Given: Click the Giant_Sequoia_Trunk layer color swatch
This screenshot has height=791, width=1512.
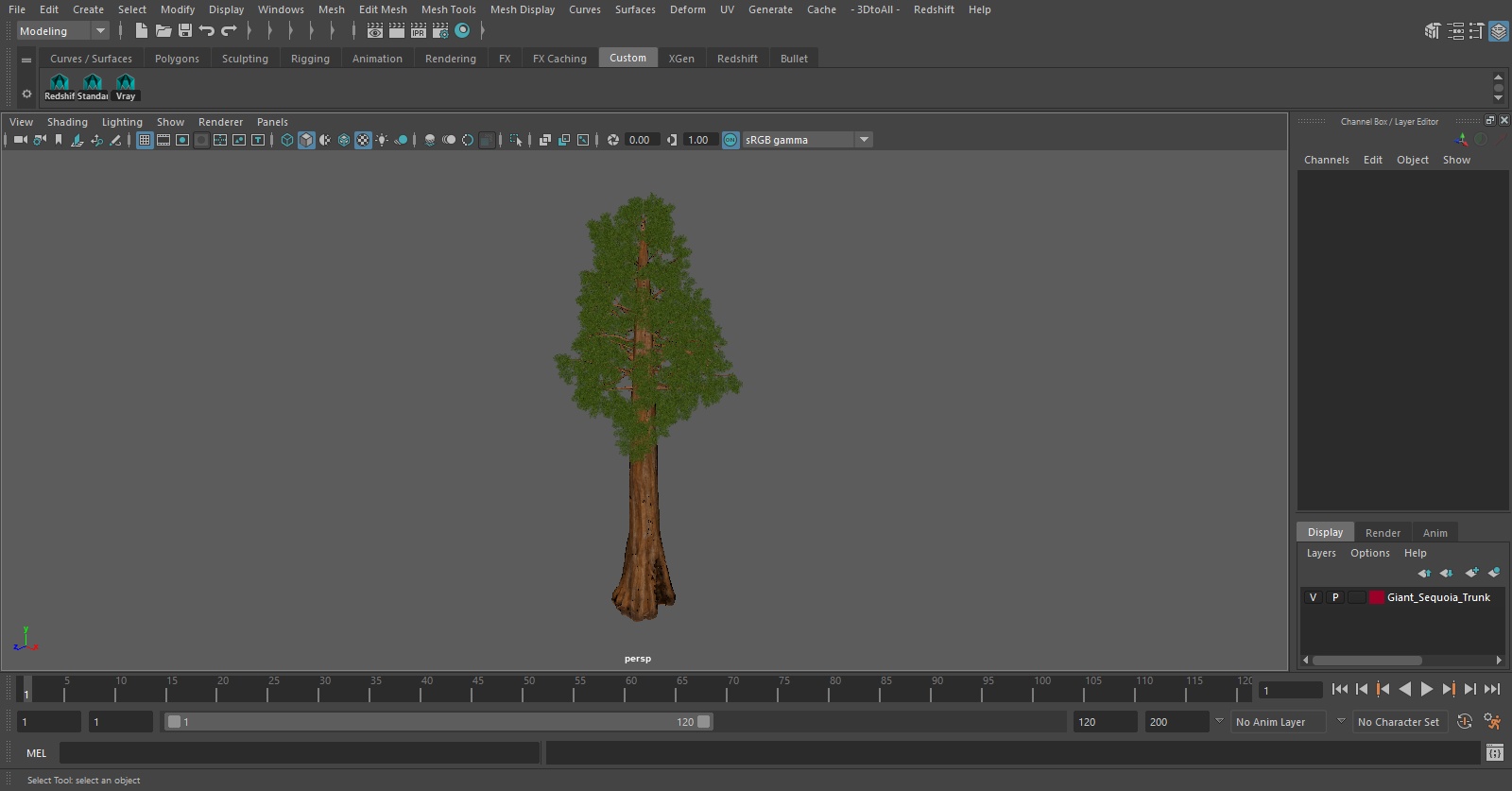Looking at the screenshot, I should [1377, 597].
